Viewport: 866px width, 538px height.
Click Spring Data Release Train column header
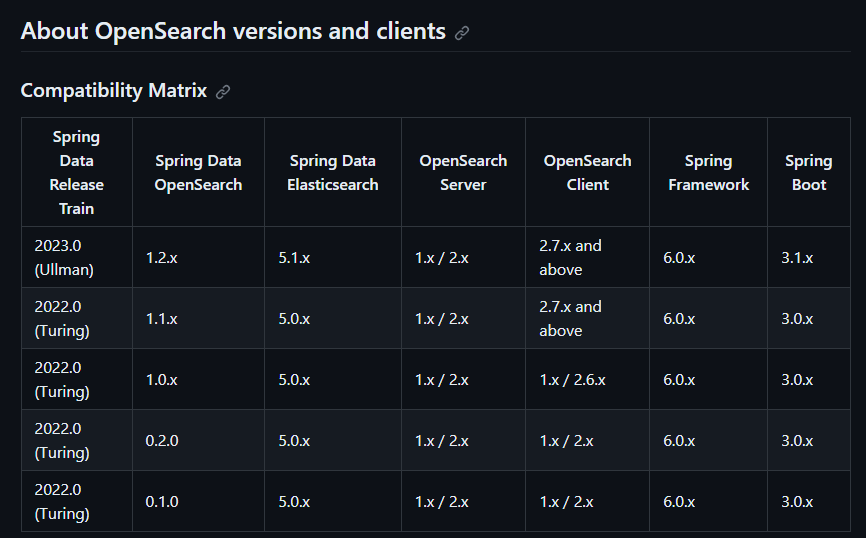(x=77, y=172)
